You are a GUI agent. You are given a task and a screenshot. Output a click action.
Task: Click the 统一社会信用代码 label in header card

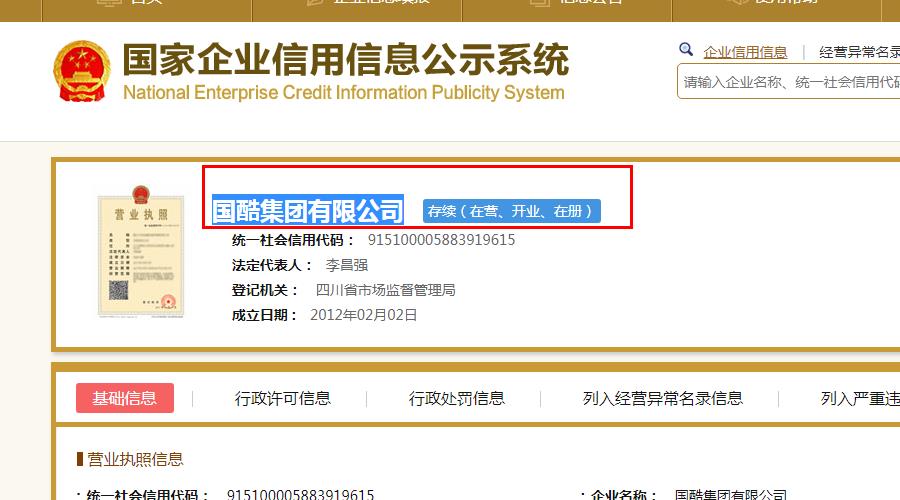point(293,240)
